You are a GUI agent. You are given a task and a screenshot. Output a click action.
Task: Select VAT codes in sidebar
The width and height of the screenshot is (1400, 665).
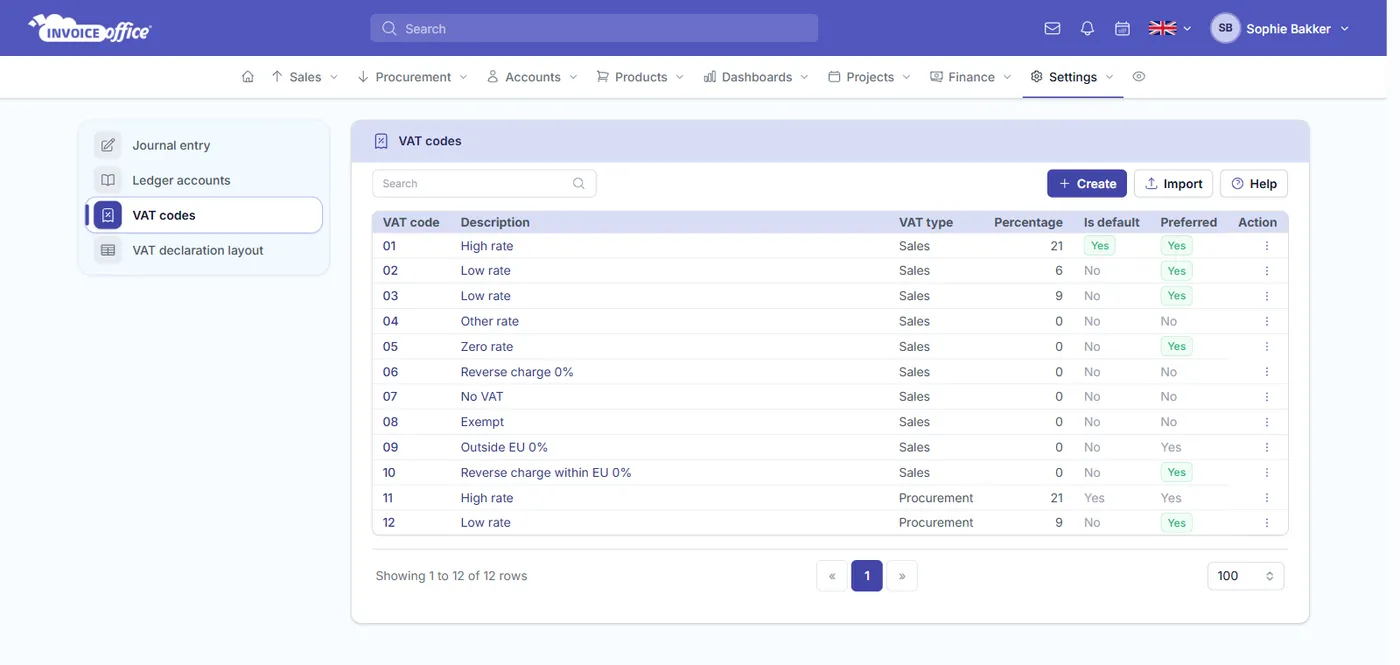point(203,215)
